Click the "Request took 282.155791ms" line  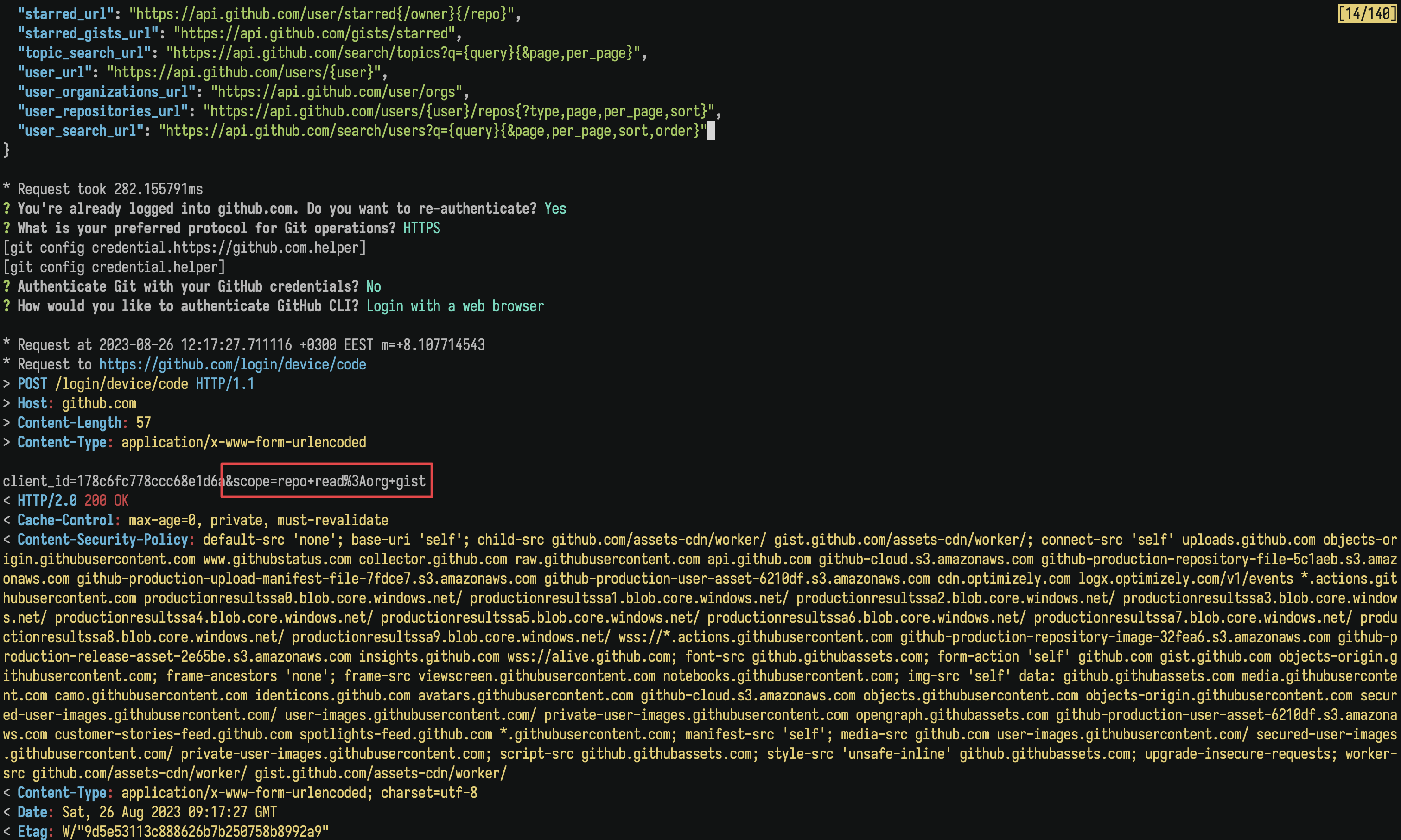pyautogui.click(x=103, y=189)
